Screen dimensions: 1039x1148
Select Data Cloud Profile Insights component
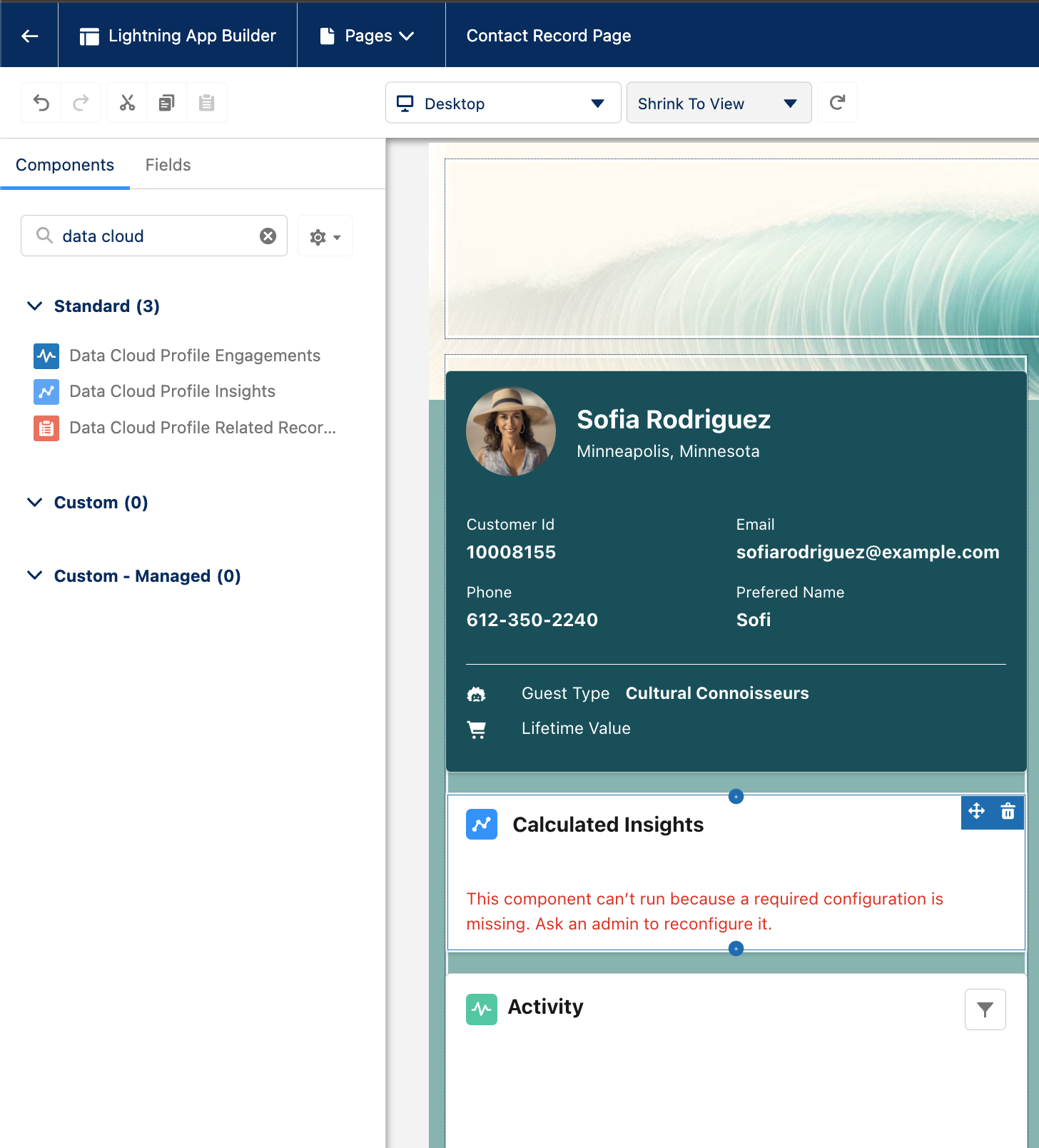(172, 391)
